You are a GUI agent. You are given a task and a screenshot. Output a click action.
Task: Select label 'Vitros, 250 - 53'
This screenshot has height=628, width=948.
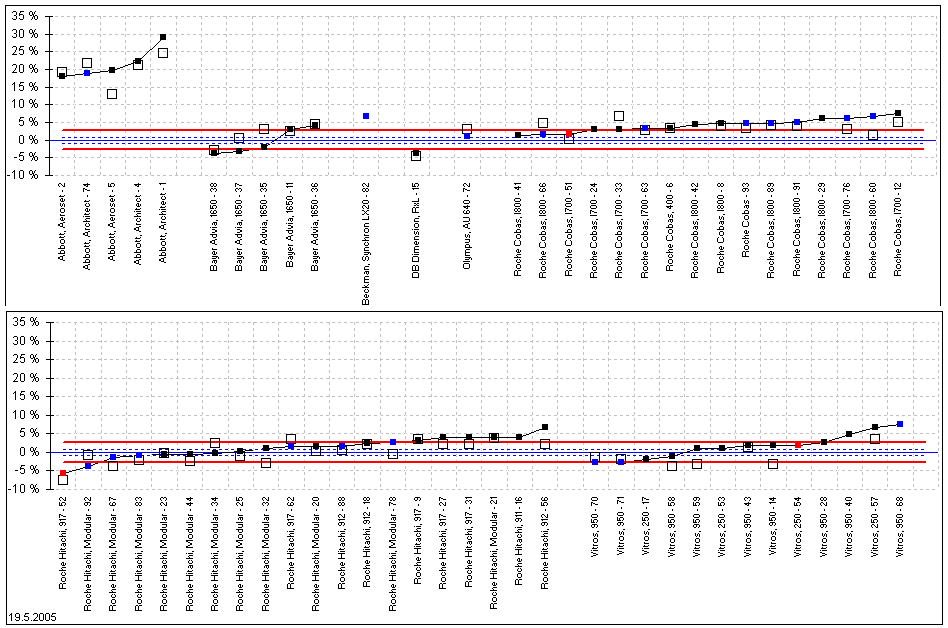coord(721,529)
